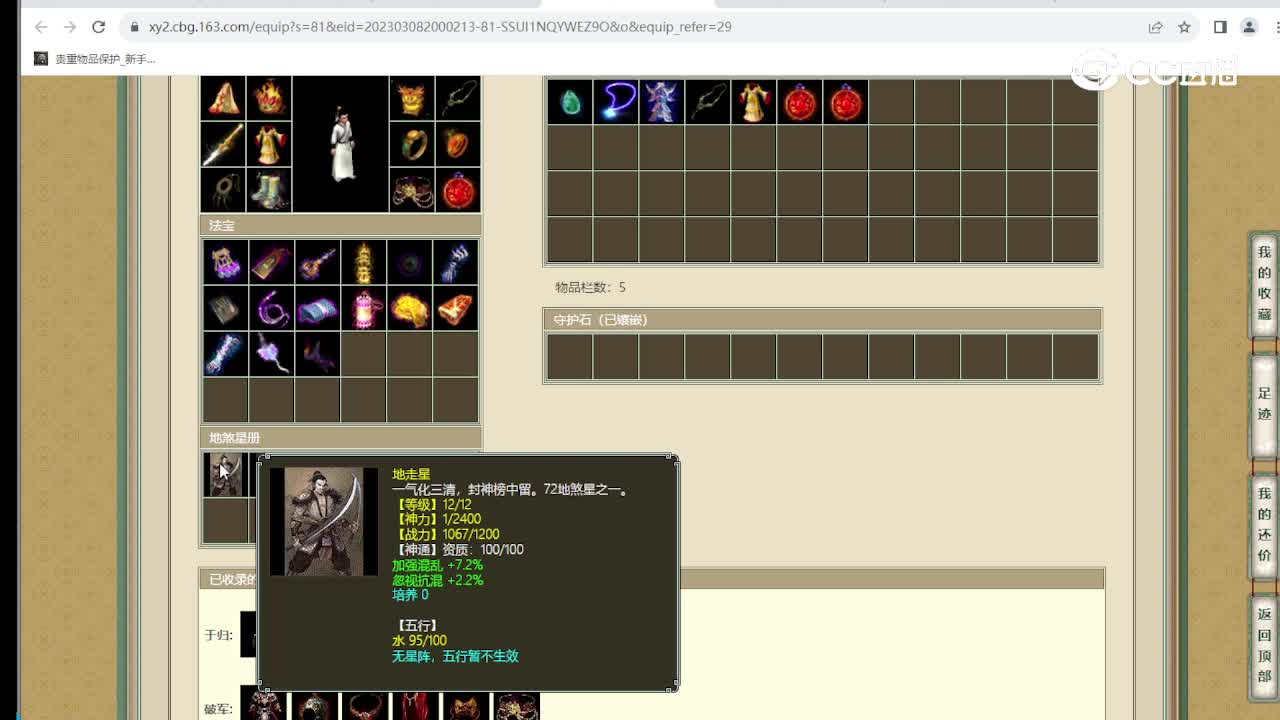Open the 我的收藏 side tab
1280x720 pixels.
1264,283
